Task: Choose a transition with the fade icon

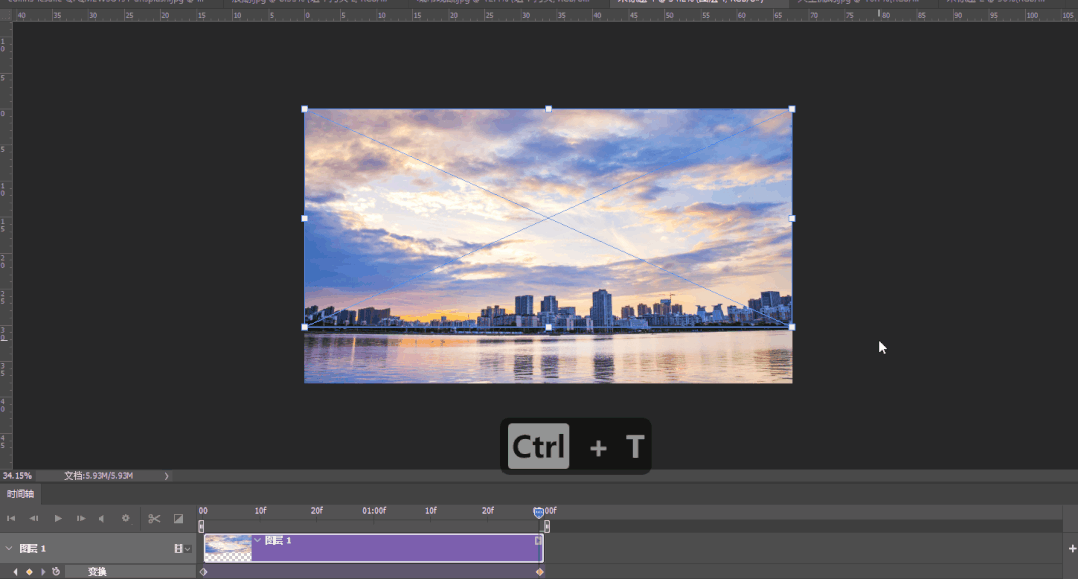Action: tap(178, 518)
